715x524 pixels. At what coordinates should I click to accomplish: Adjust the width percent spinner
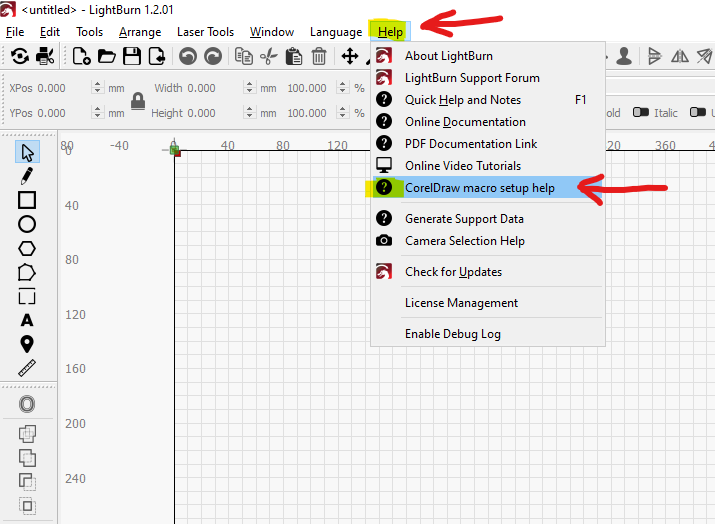click(342, 87)
